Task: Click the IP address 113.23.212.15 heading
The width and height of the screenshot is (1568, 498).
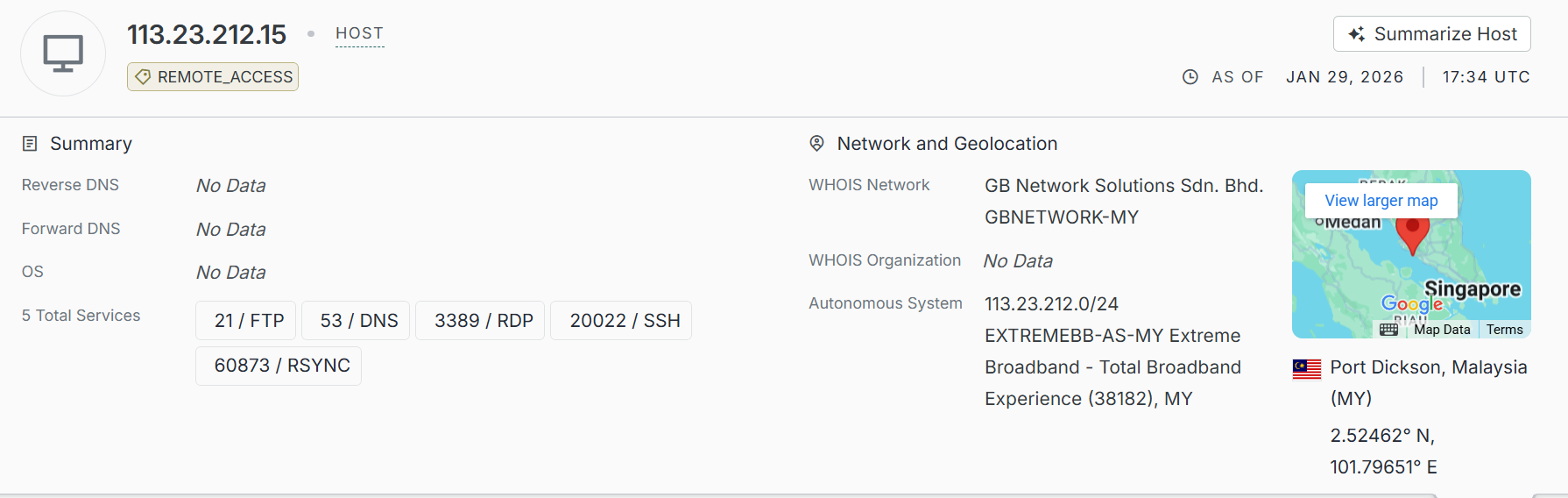Action: [207, 34]
